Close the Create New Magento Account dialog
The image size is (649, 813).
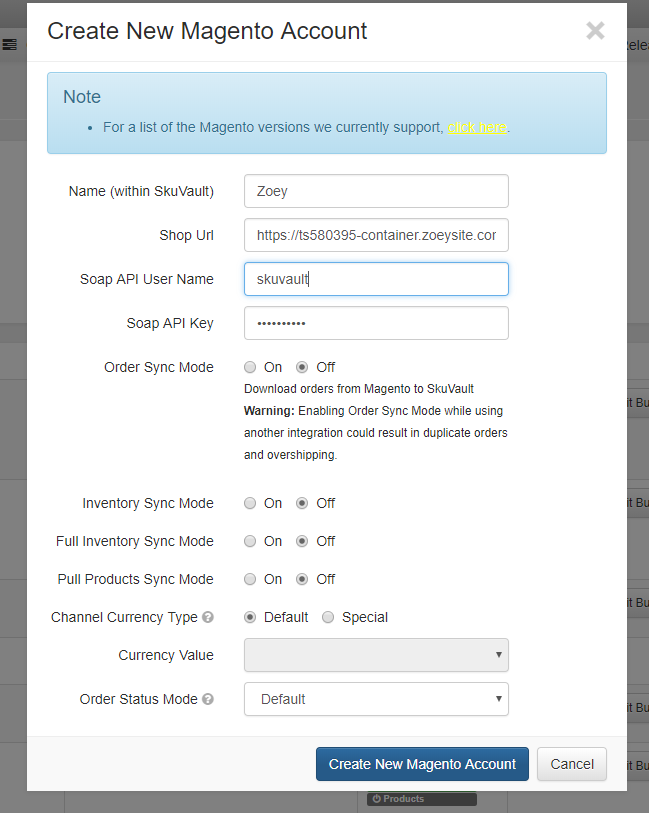[x=595, y=31]
